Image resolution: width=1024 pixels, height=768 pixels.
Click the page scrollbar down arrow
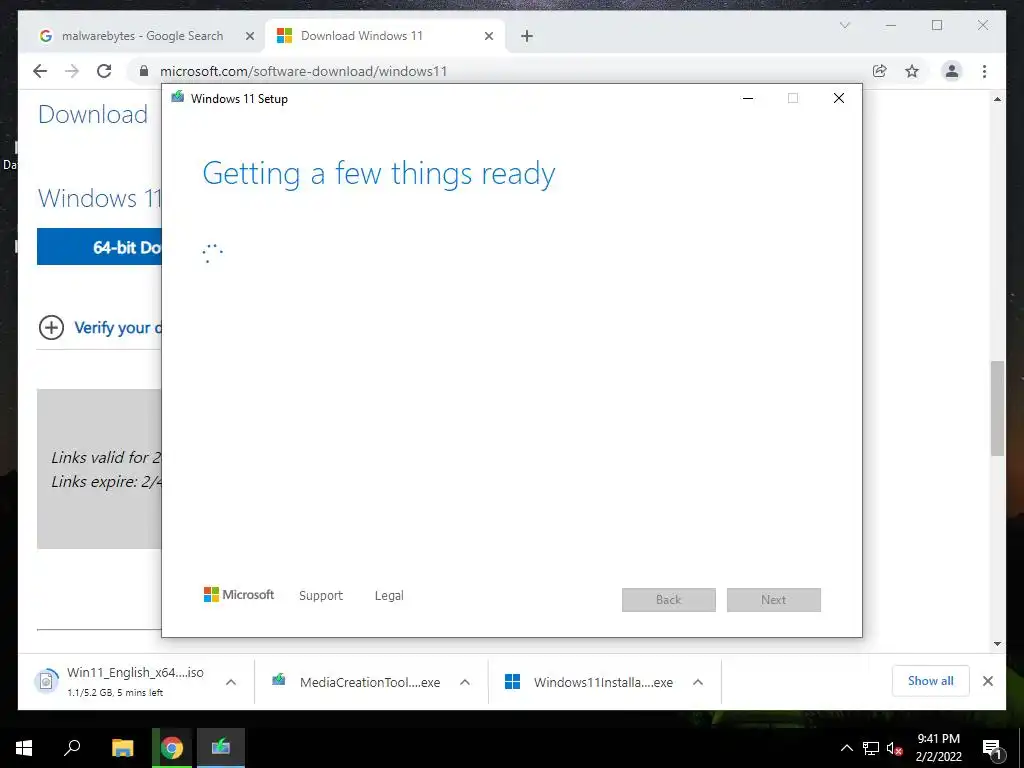[997, 644]
